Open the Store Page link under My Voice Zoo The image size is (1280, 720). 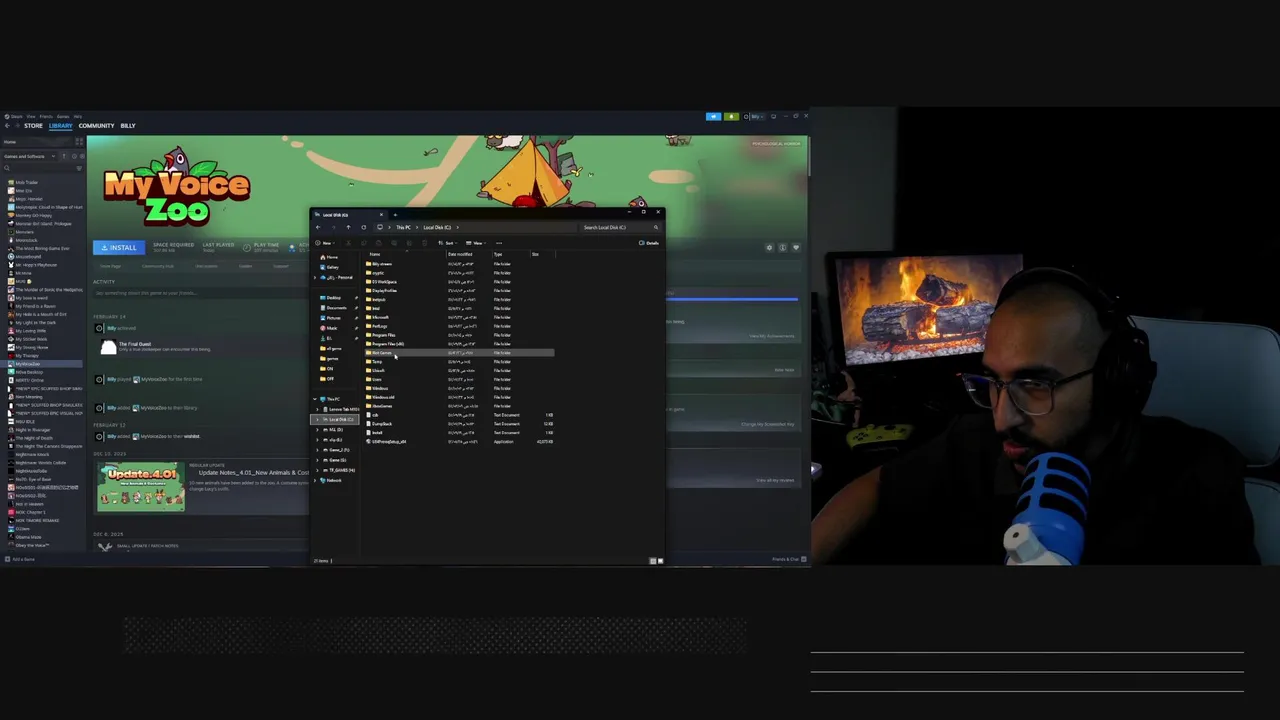click(x=110, y=266)
